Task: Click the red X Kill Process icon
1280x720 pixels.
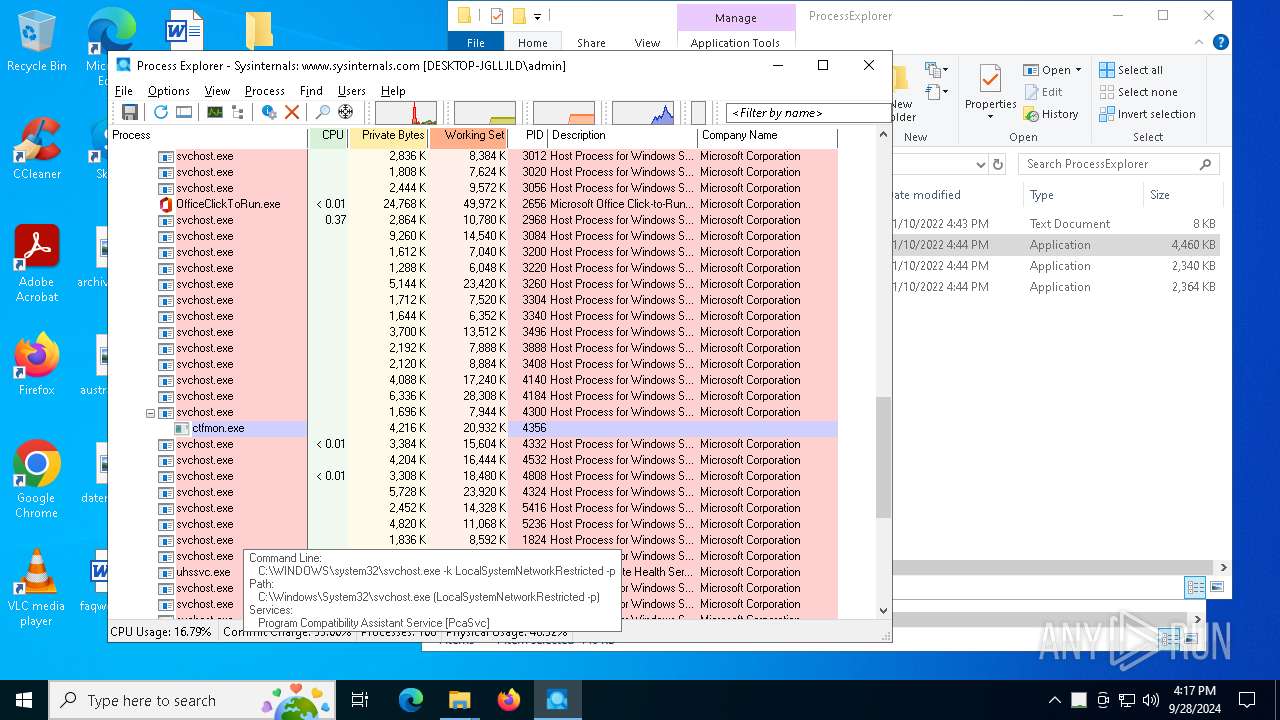Action: (292, 112)
